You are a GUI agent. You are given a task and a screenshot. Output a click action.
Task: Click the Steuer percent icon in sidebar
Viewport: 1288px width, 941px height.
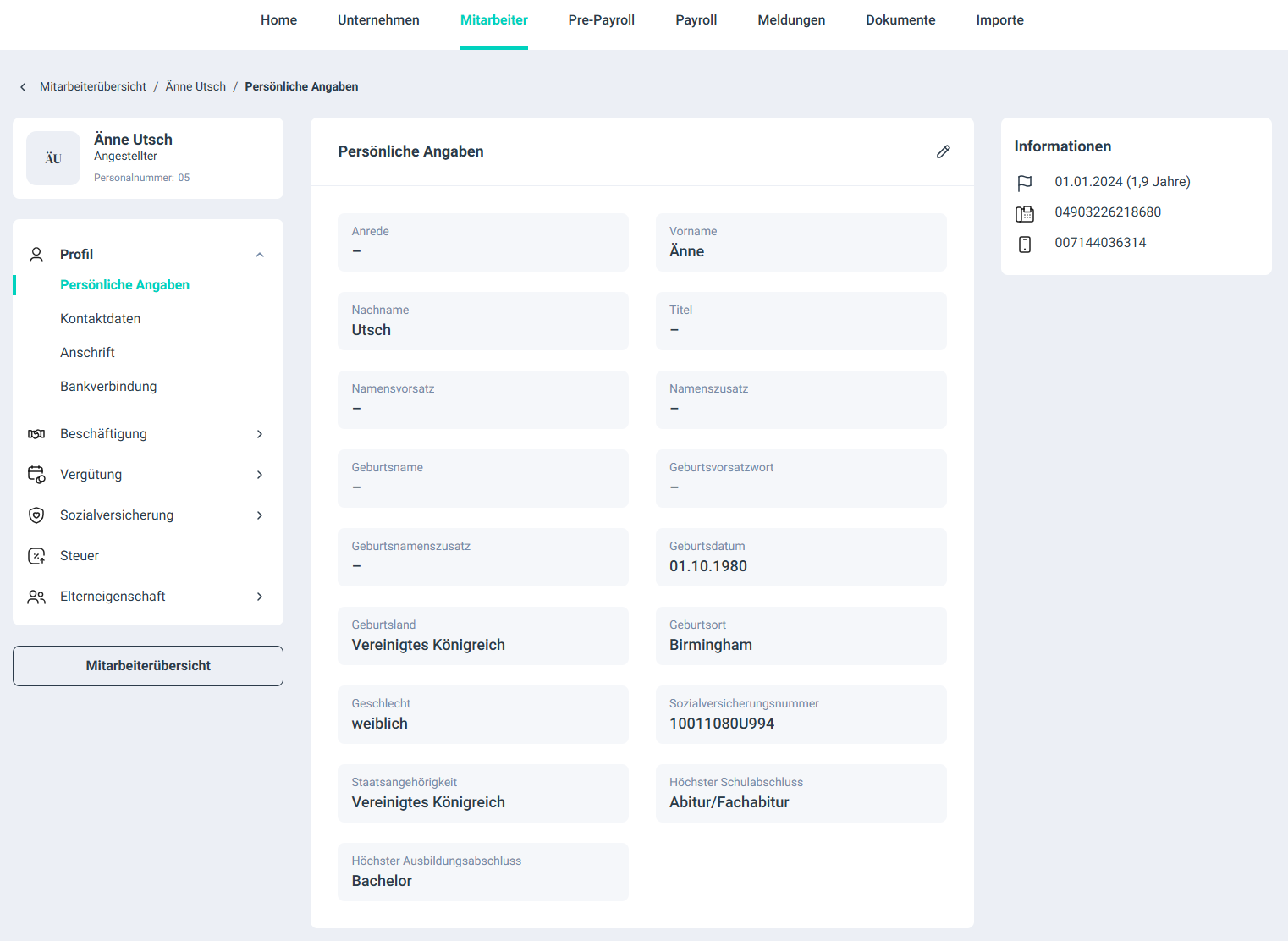click(x=36, y=556)
